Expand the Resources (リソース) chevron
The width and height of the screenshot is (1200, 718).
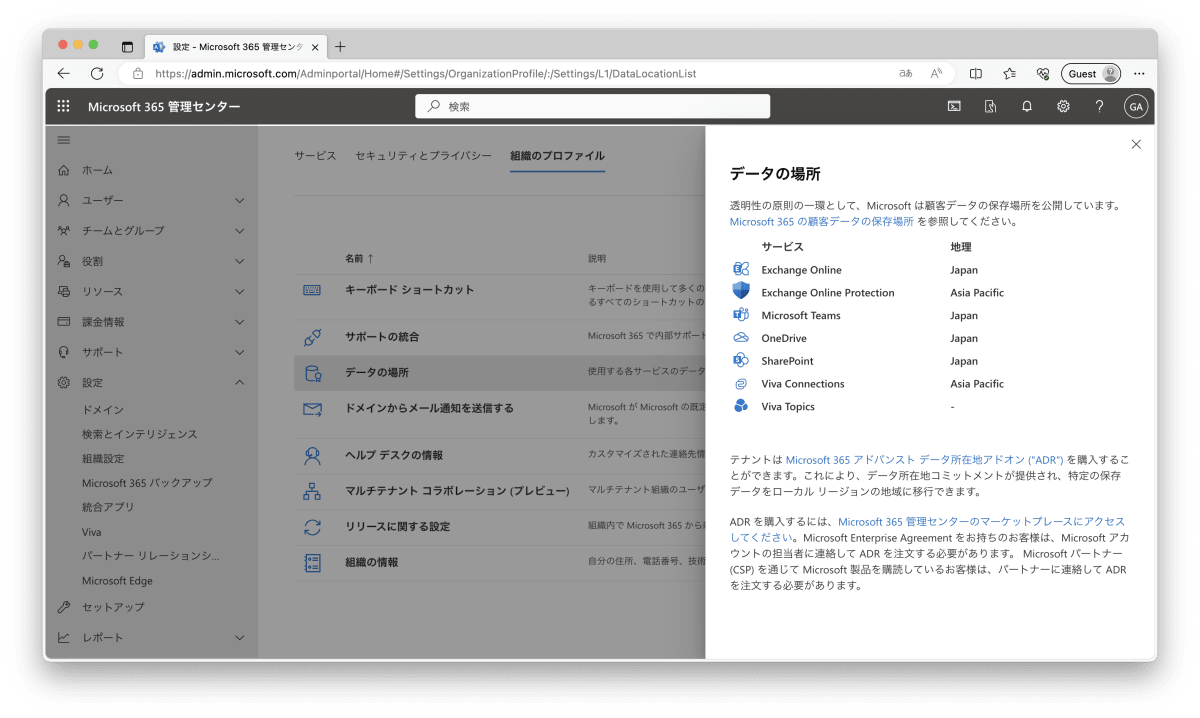click(x=239, y=292)
